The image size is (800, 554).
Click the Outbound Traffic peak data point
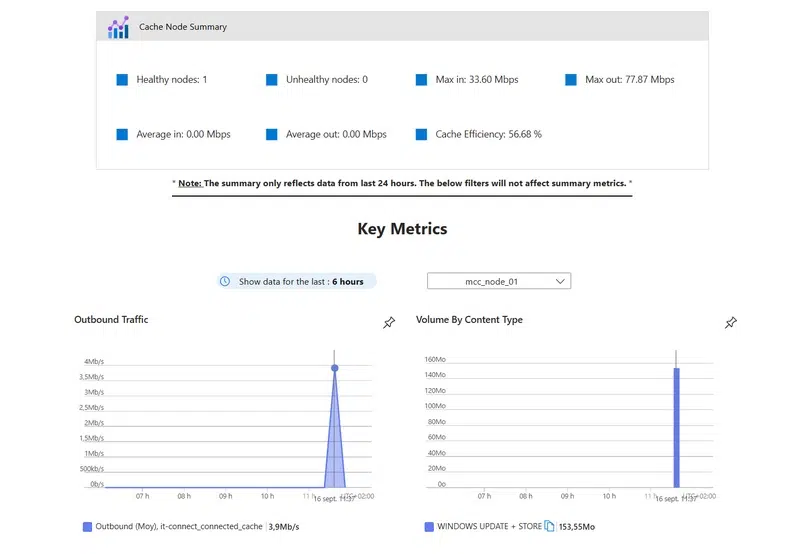click(x=335, y=368)
